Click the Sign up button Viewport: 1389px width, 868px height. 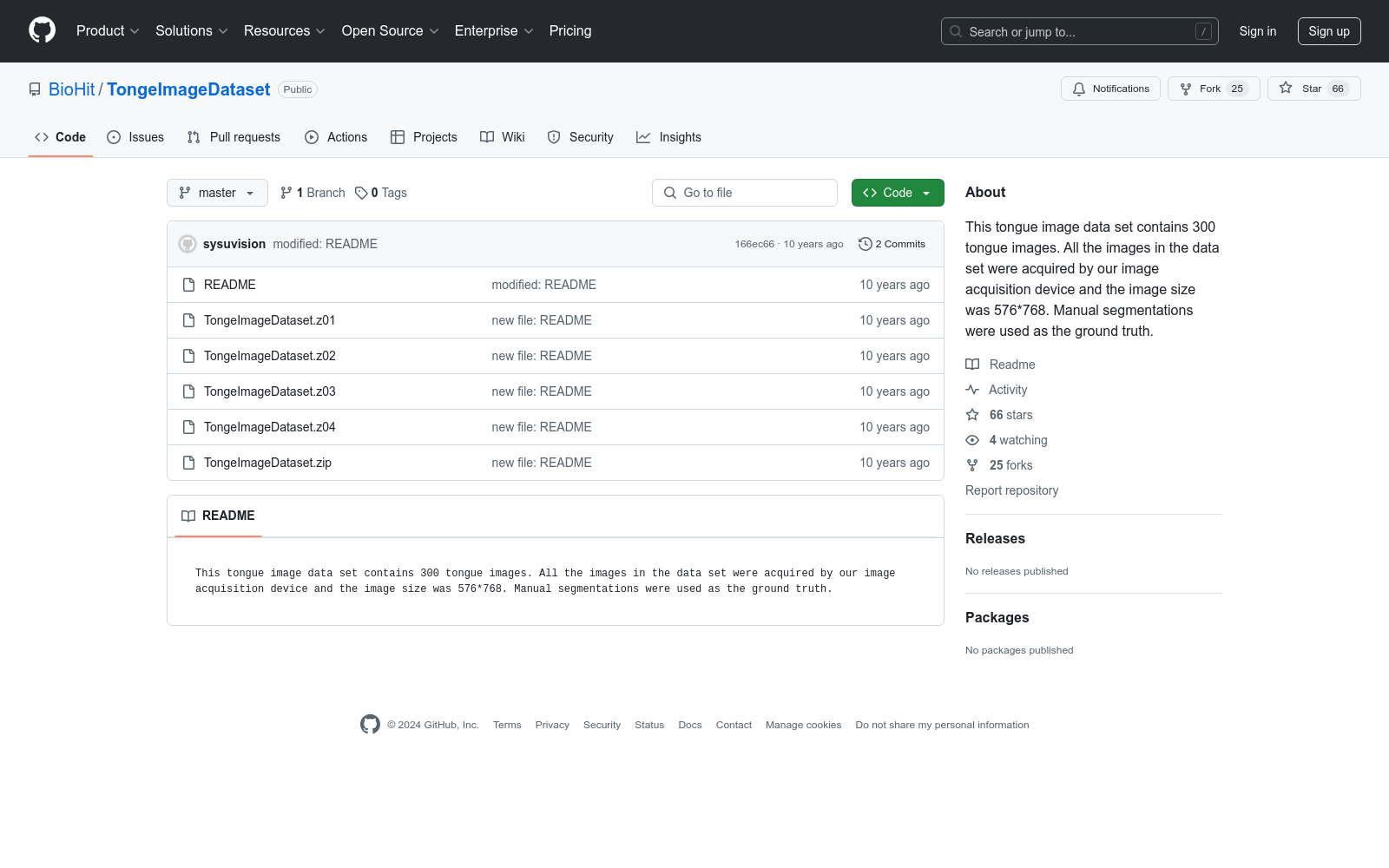pos(1329,31)
